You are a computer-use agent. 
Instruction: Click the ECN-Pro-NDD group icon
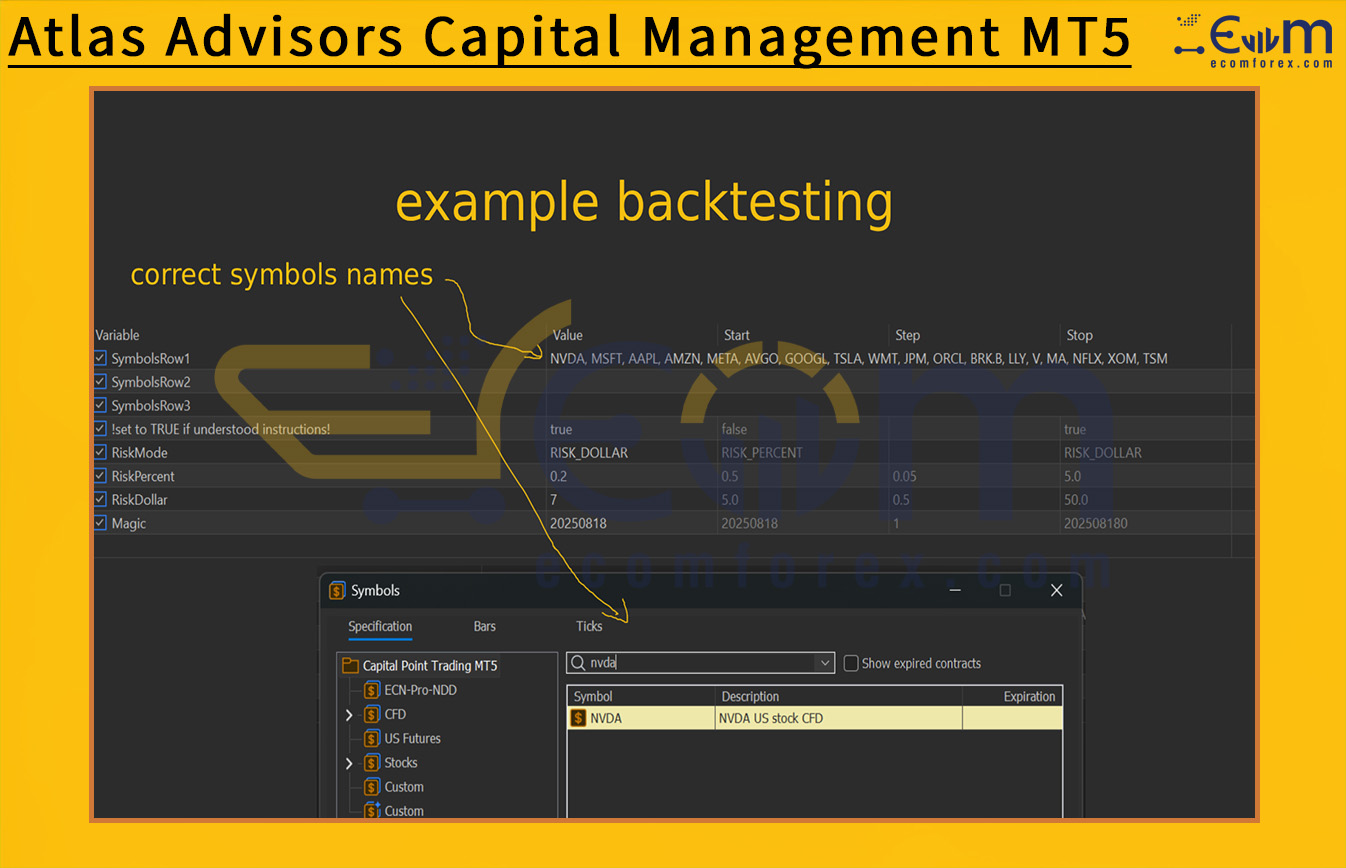coord(372,690)
